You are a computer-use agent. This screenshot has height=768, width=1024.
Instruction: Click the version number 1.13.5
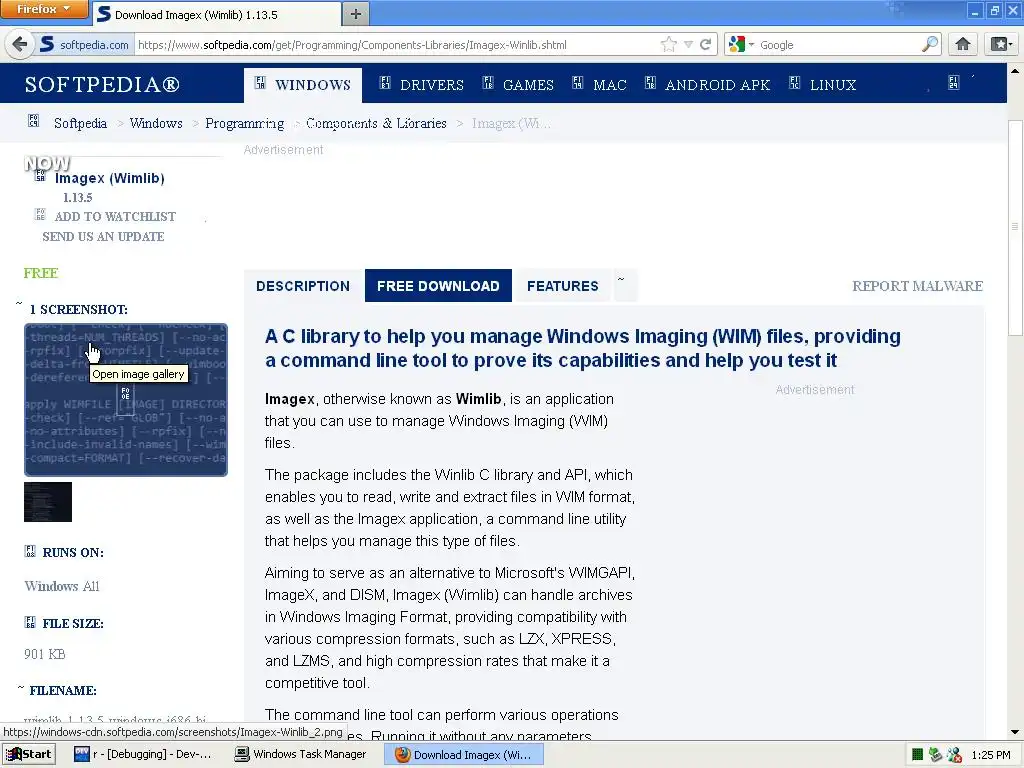pyautogui.click(x=78, y=197)
